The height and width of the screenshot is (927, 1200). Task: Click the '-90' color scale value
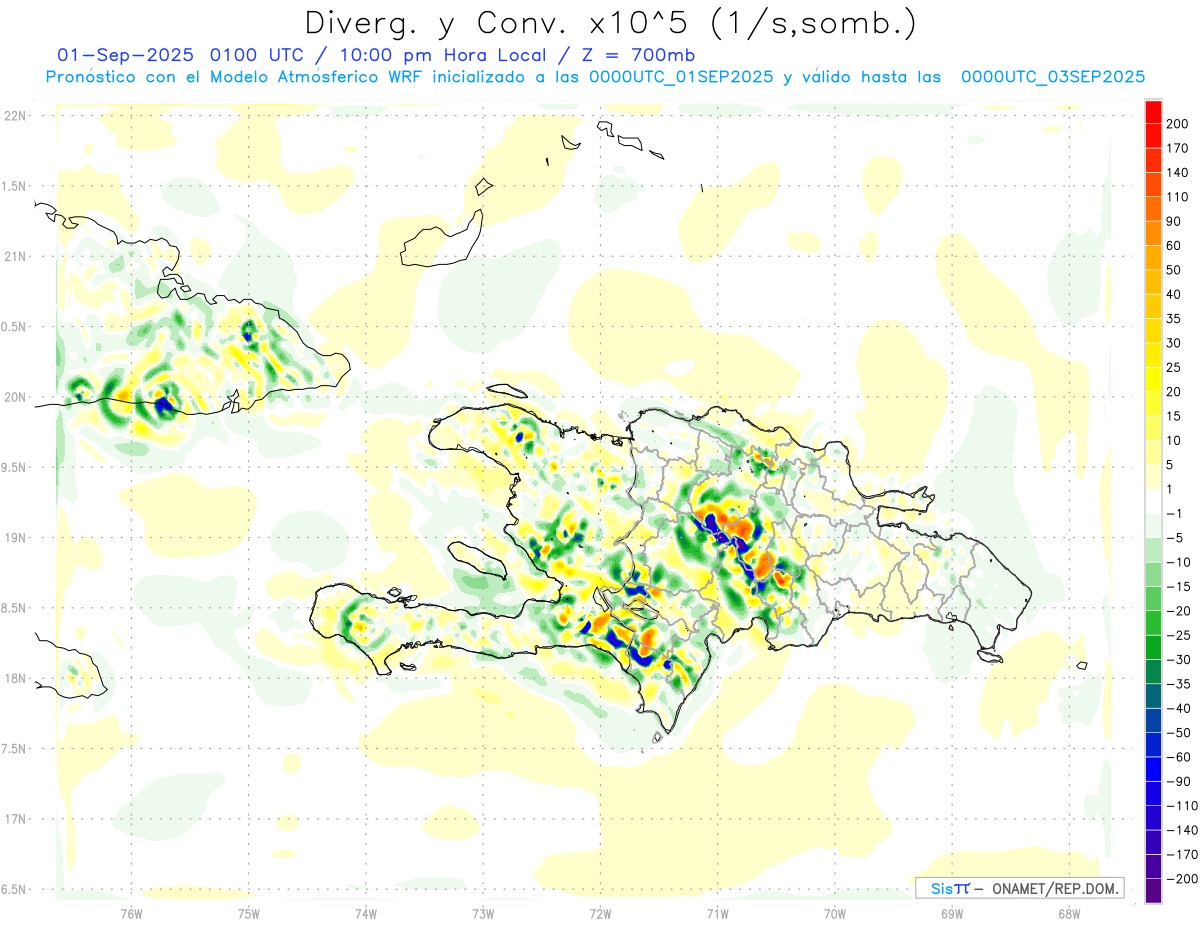coord(1178,782)
